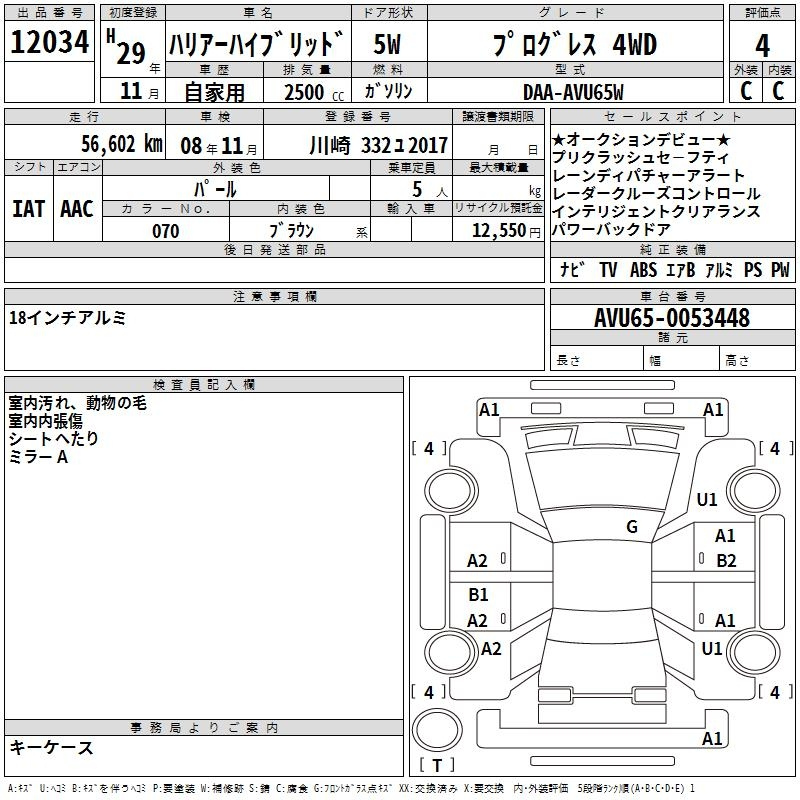Click the chassis number AVU65-0053448
800x800 pixels.
click(x=671, y=319)
